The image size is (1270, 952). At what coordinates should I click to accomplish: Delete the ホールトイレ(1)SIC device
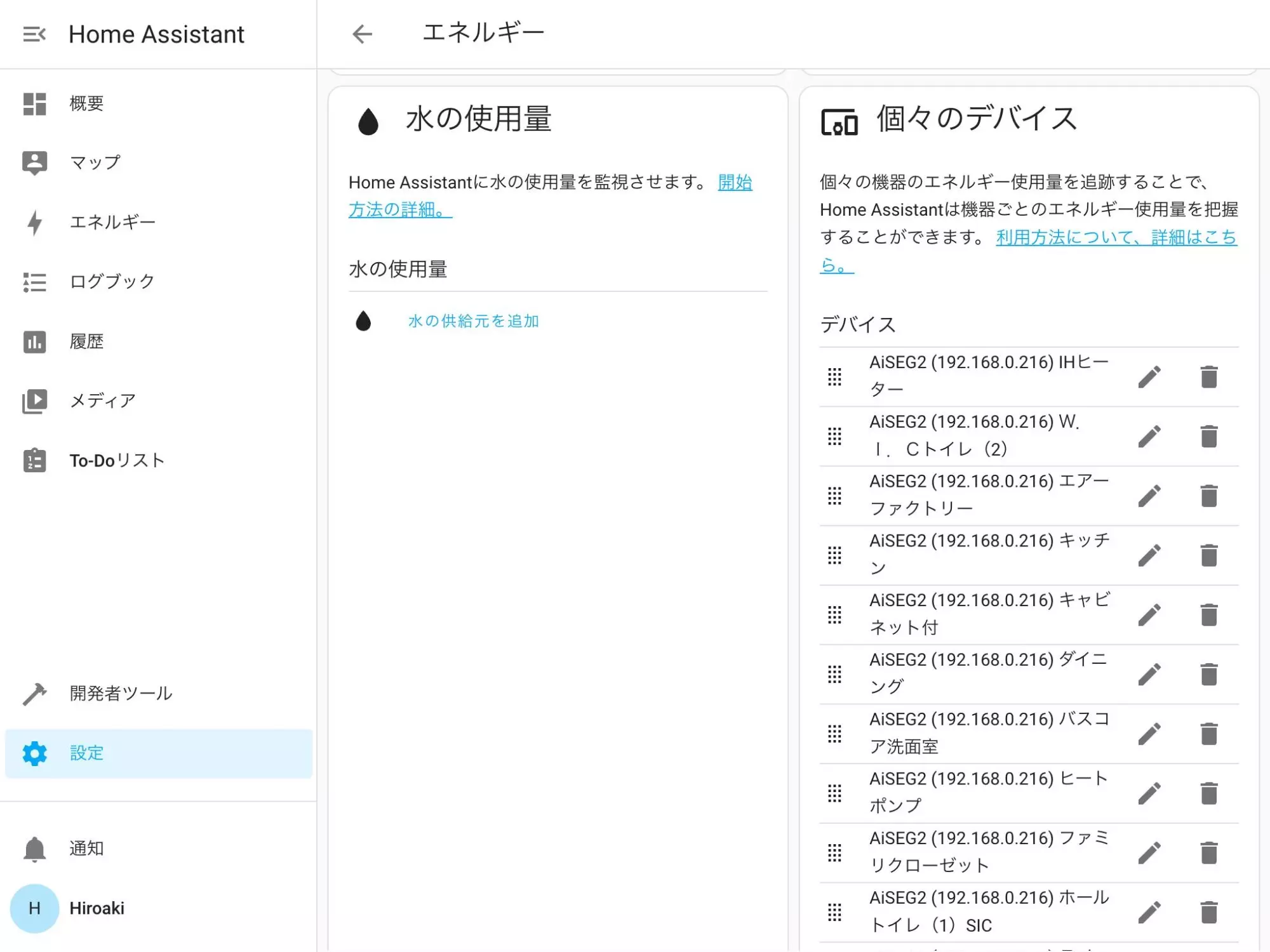point(1209,912)
